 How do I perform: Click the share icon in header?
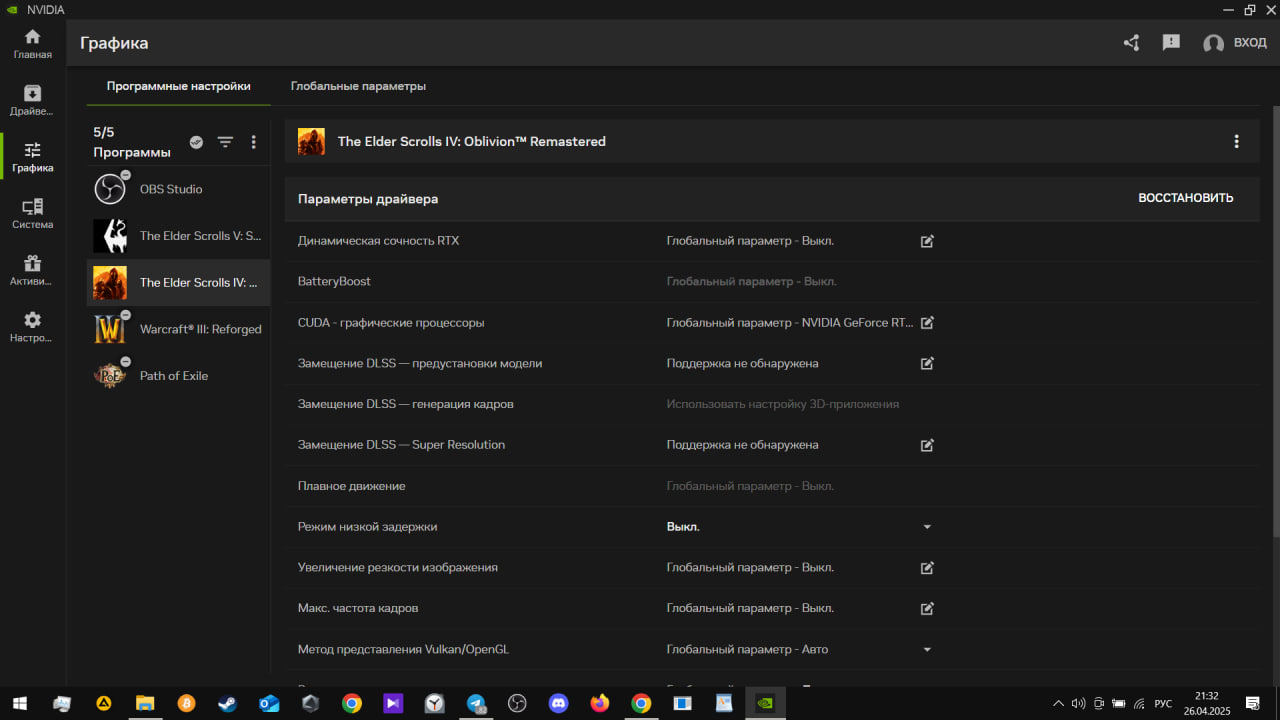coord(1131,43)
